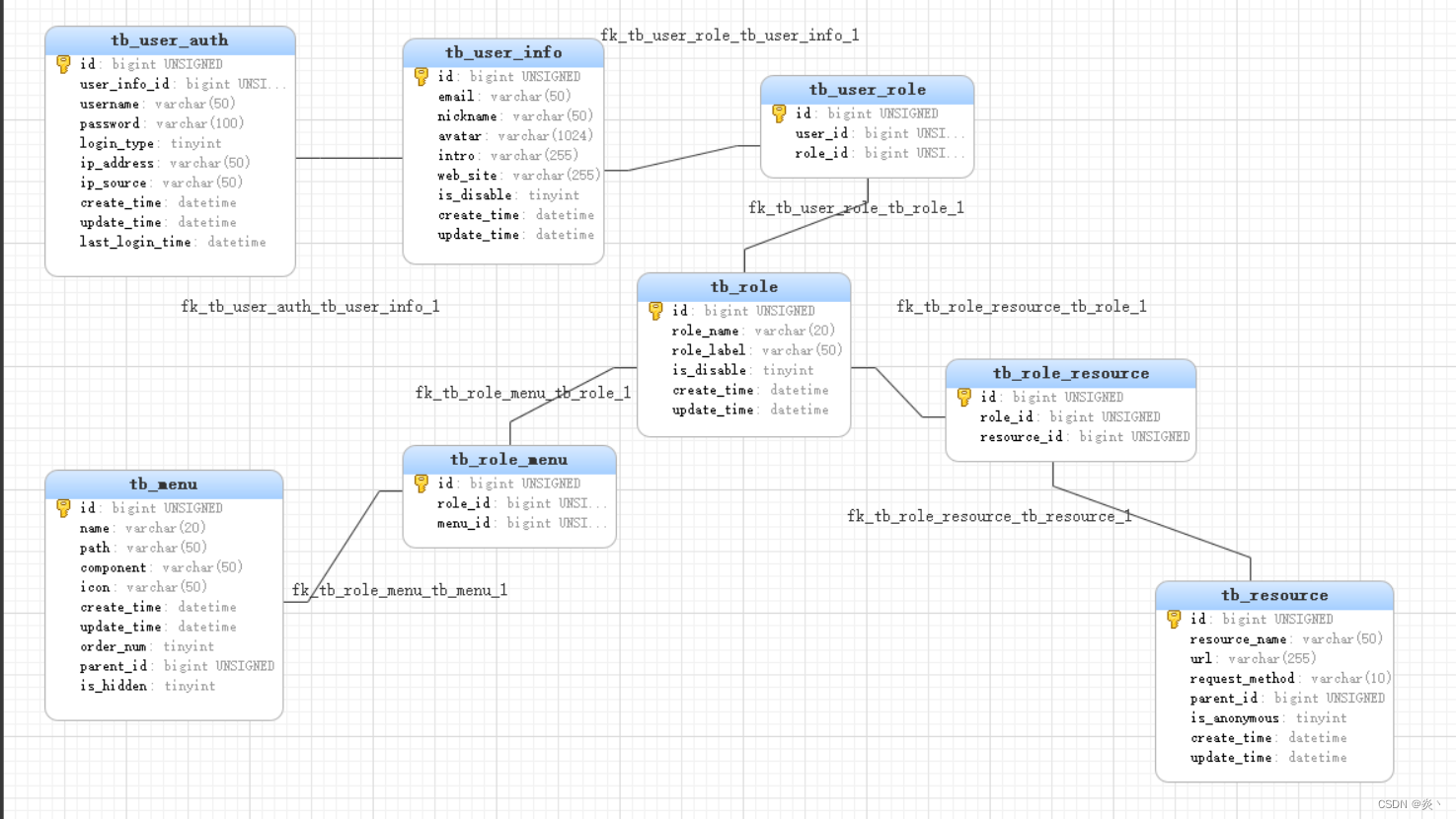
Task: Click the primary key icon in tb_user_role
Action: [779, 113]
